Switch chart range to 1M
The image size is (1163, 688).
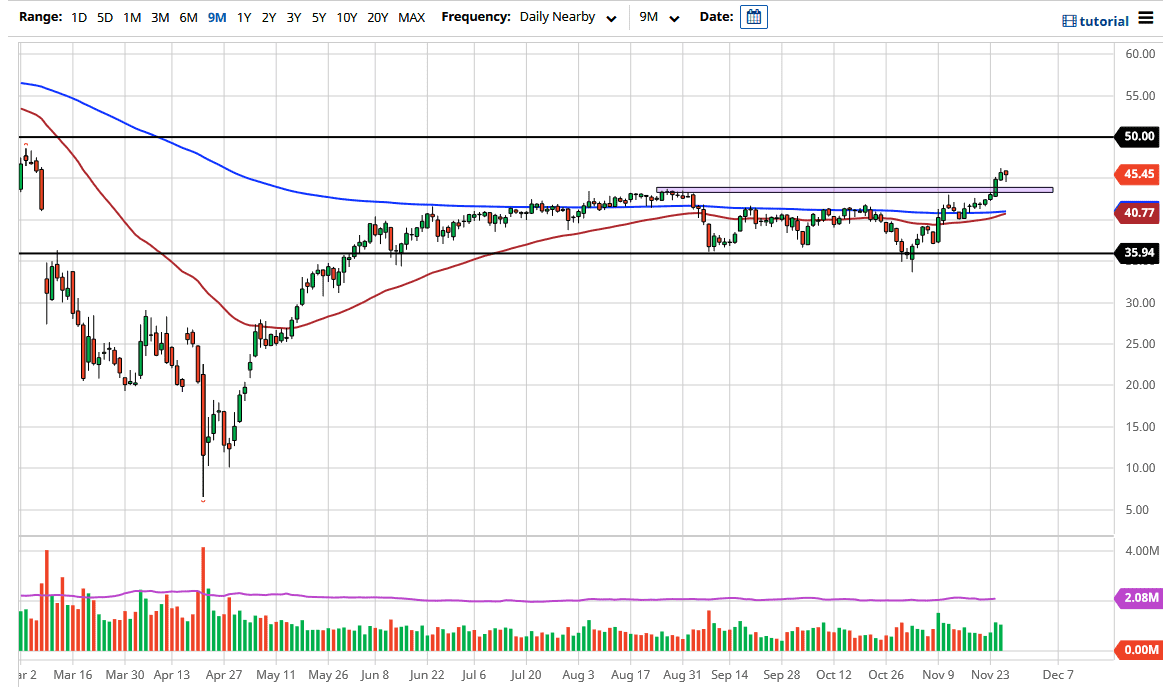(x=132, y=17)
